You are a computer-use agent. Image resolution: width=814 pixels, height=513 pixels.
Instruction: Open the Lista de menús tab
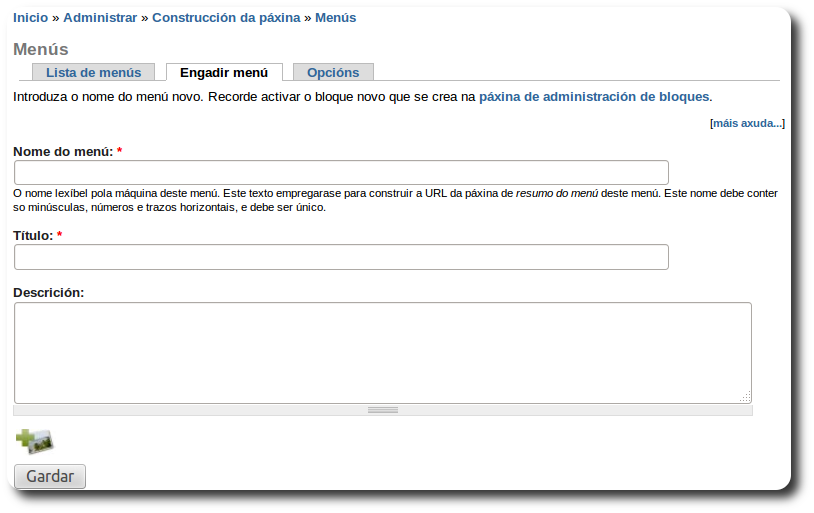click(x=94, y=73)
